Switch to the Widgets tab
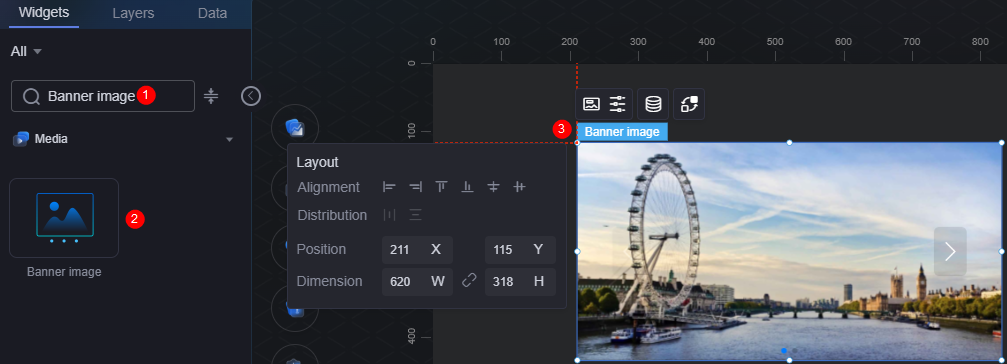Viewport: 1007px width, 364px height. click(x=44, y=13)
